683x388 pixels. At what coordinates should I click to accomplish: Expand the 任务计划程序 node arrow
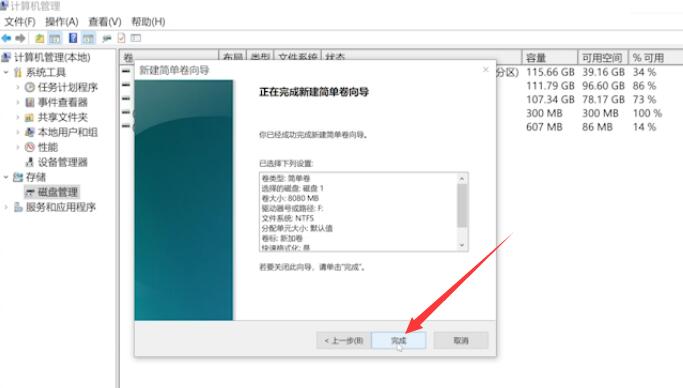(18, 87)
